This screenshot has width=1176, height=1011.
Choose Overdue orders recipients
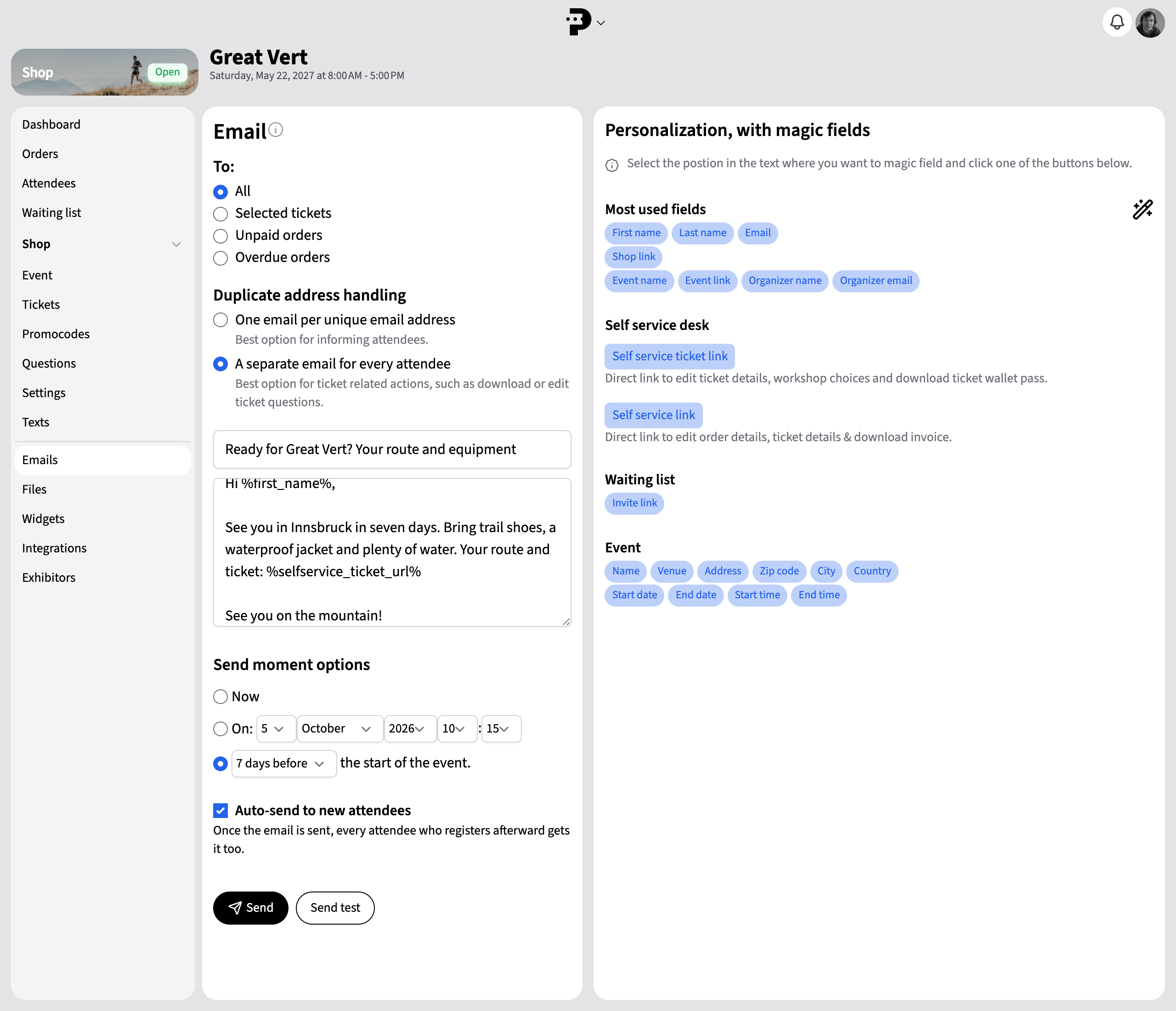tap(221, 258)
